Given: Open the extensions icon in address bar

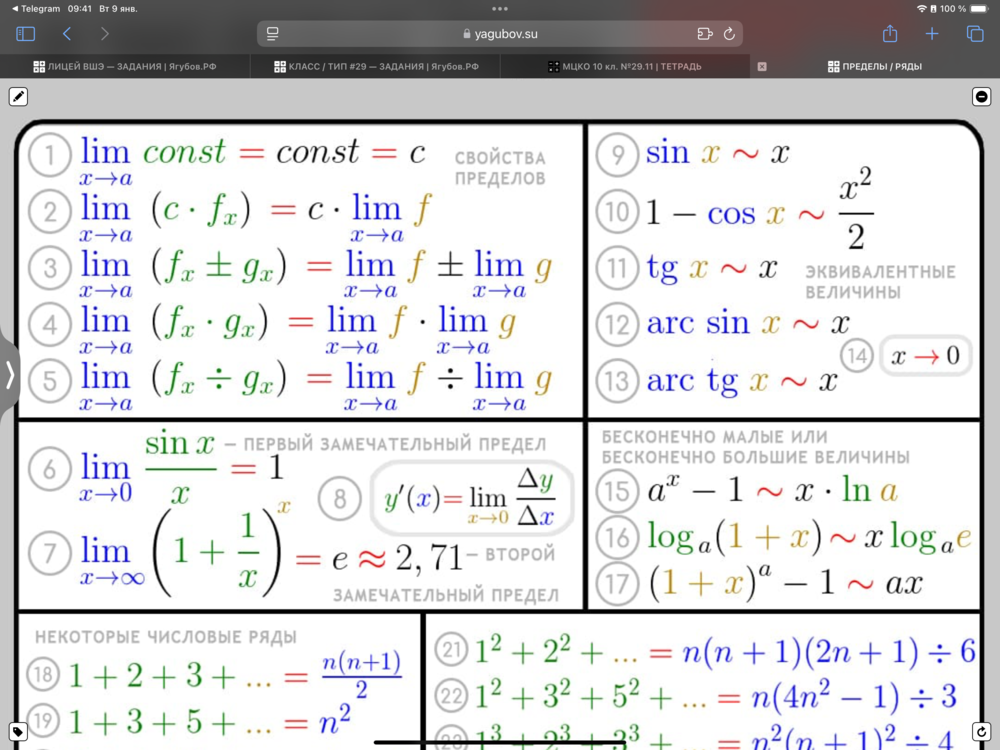Looking at the screenshot, I should pos(705,34).
